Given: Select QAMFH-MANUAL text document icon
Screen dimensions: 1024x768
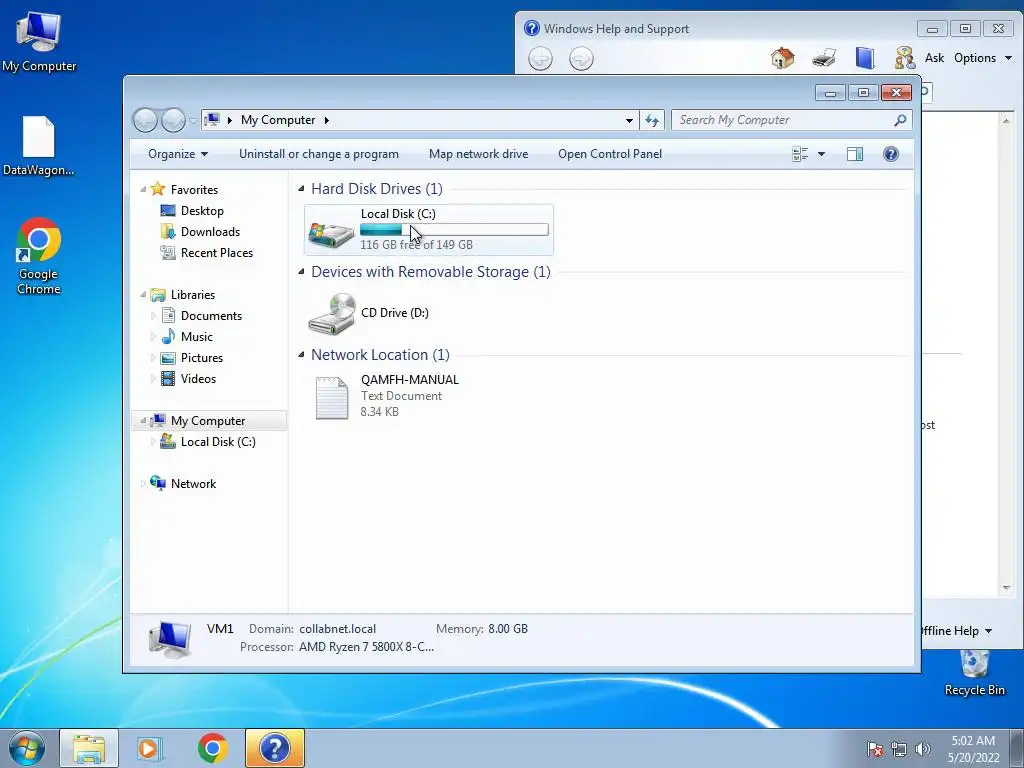Looking at the screenshot, I should coord(332,397).
